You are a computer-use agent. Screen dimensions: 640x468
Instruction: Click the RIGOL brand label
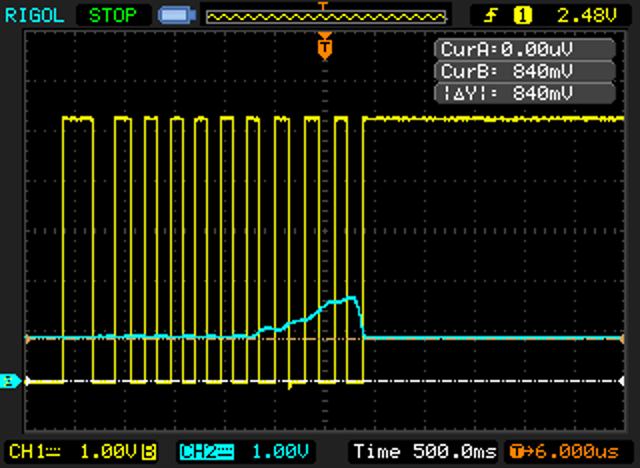click(34, 16)
